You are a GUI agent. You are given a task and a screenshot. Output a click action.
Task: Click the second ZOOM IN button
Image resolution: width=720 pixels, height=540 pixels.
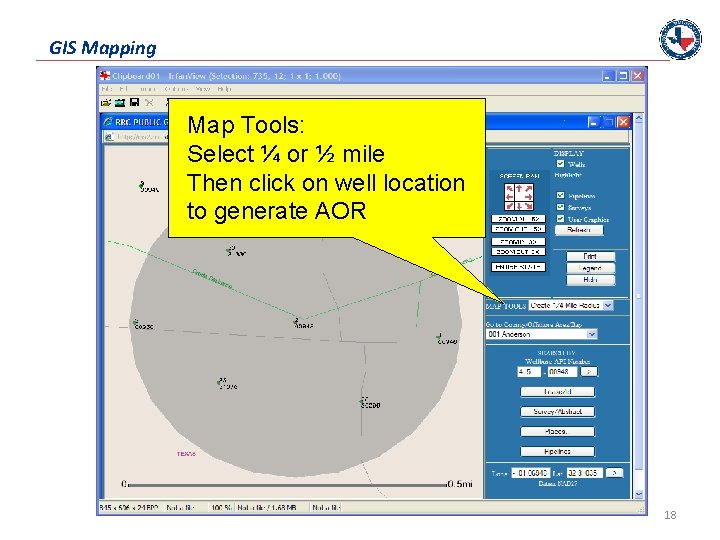tap(518, 242)
